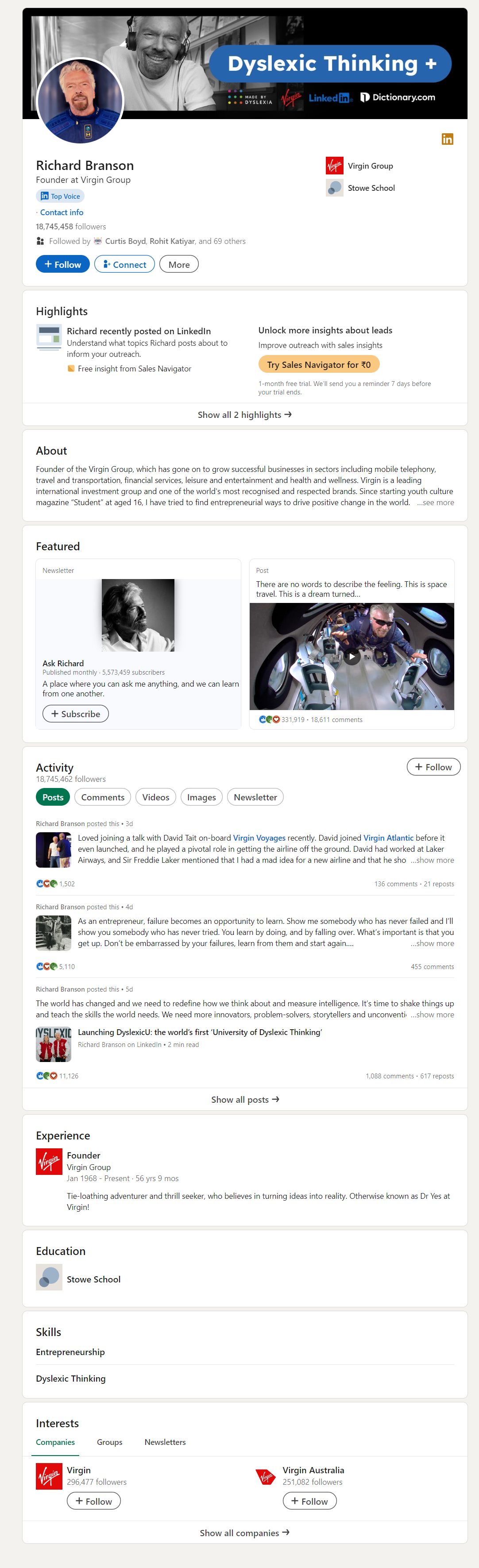Toggle the Videos filter in Activity
Image resolution: width=479 pixels, height=1568 pixels.
click(156, 797)
